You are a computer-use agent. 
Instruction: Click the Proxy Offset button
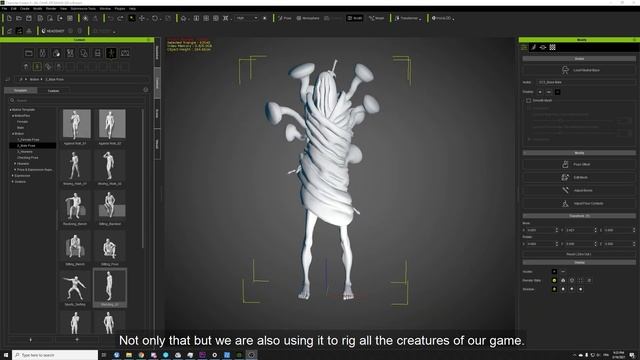[x=579, y=164]
